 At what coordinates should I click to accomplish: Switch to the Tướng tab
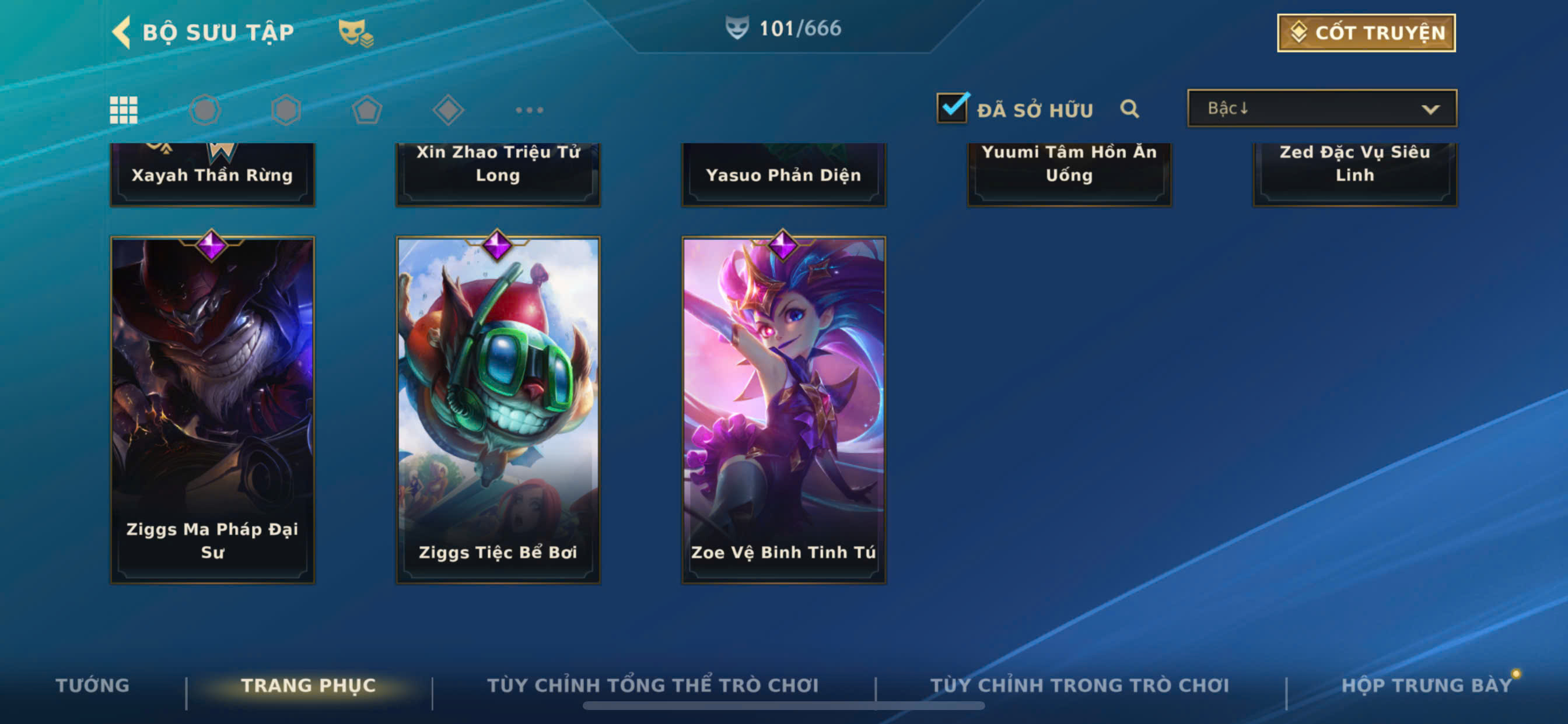click(x=93, y=685)
